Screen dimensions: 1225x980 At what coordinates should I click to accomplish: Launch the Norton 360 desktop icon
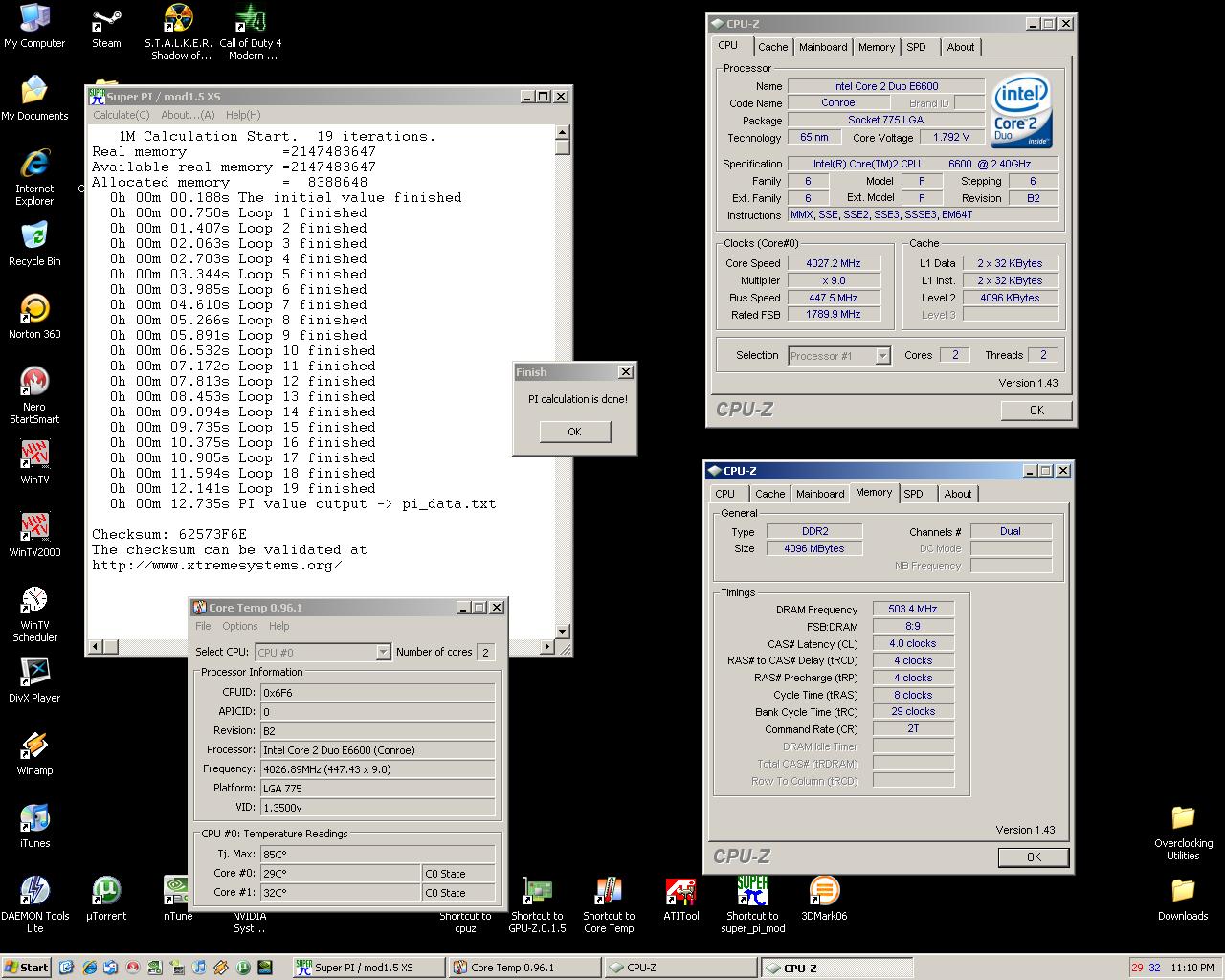click(34, 317)
